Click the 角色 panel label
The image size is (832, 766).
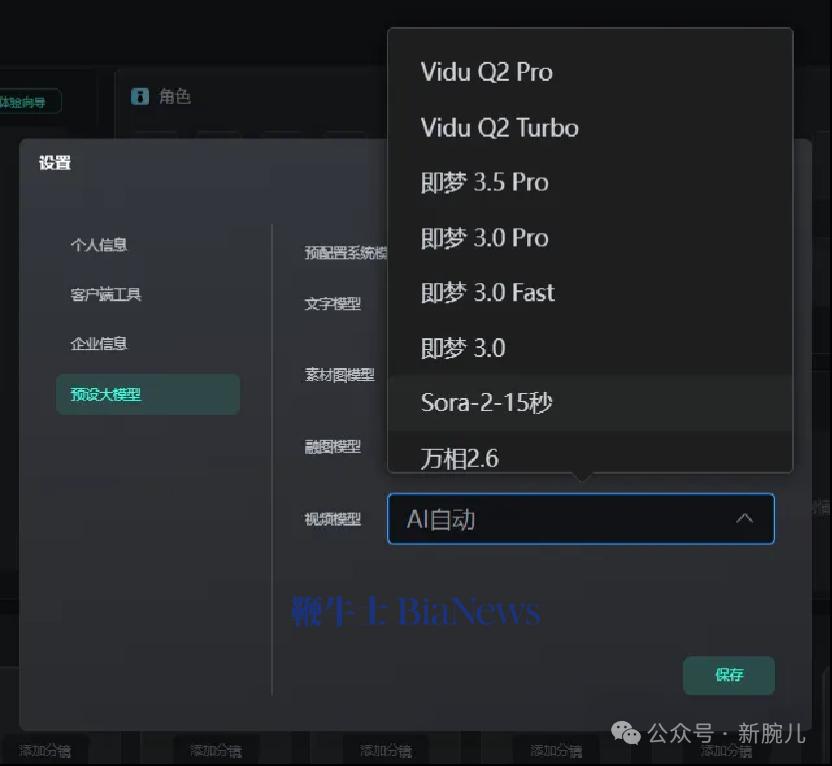coord(175,96)
